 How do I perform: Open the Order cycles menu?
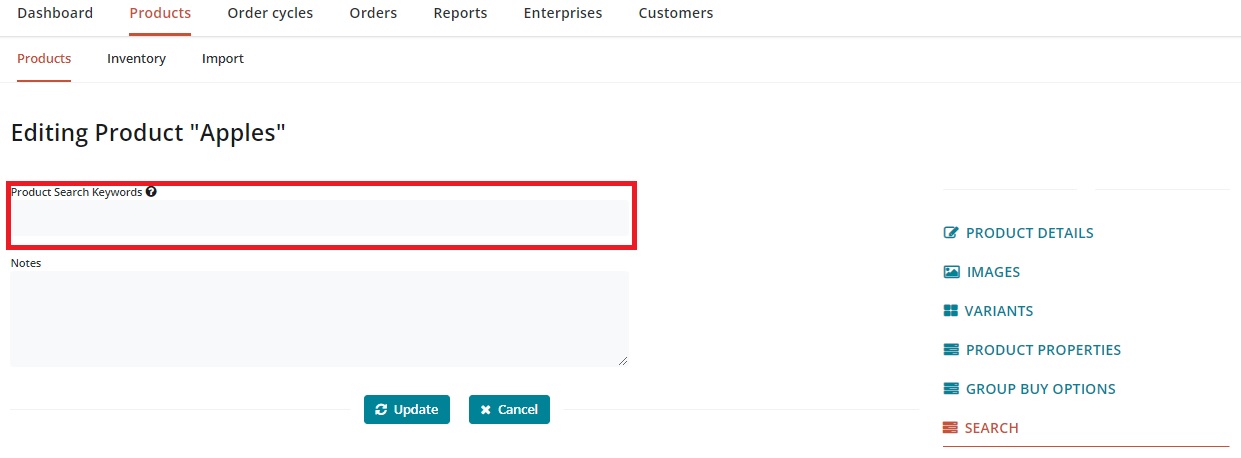(270, 13)
